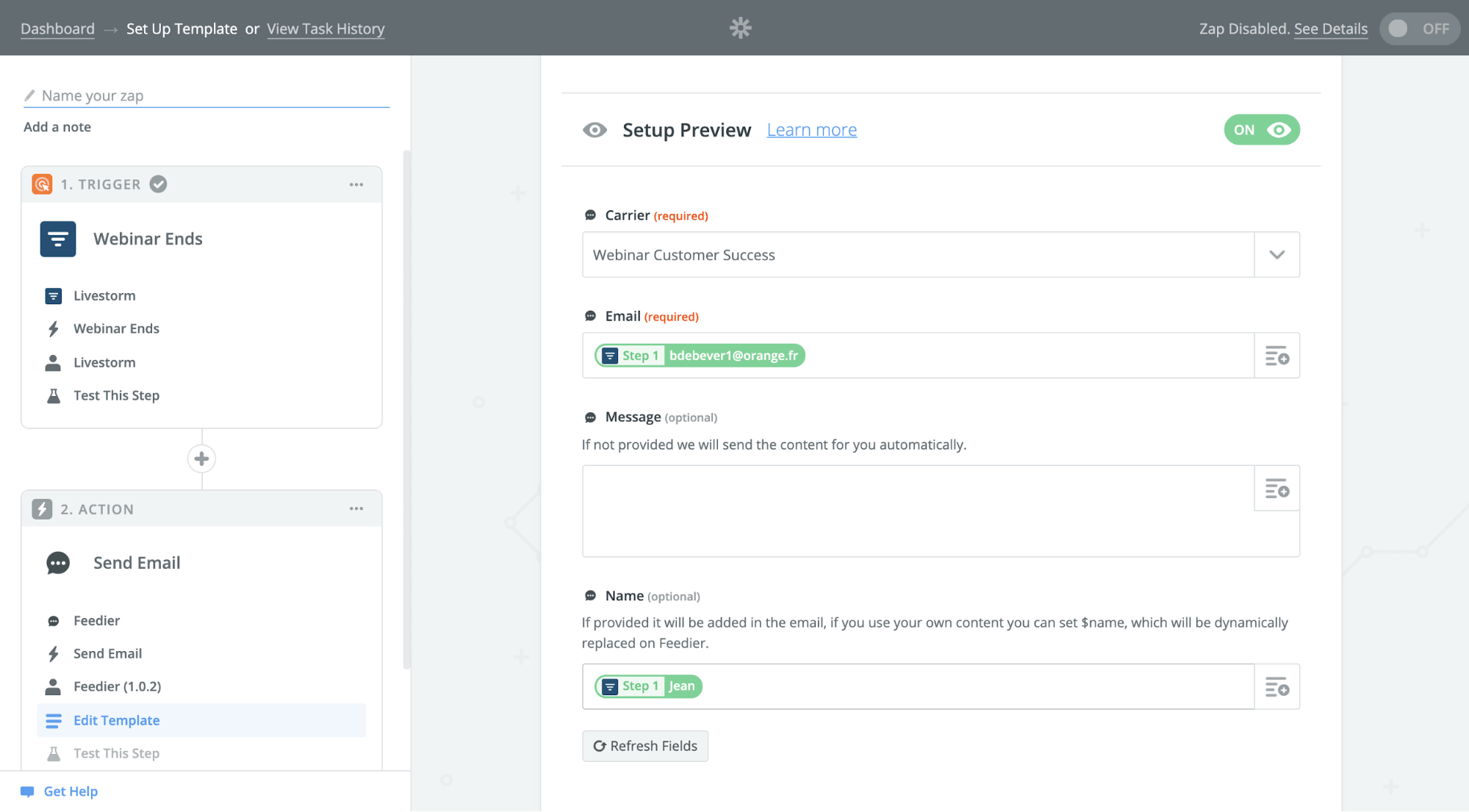Open the Get Help link
1469x812 pixels.
point(71,792)
